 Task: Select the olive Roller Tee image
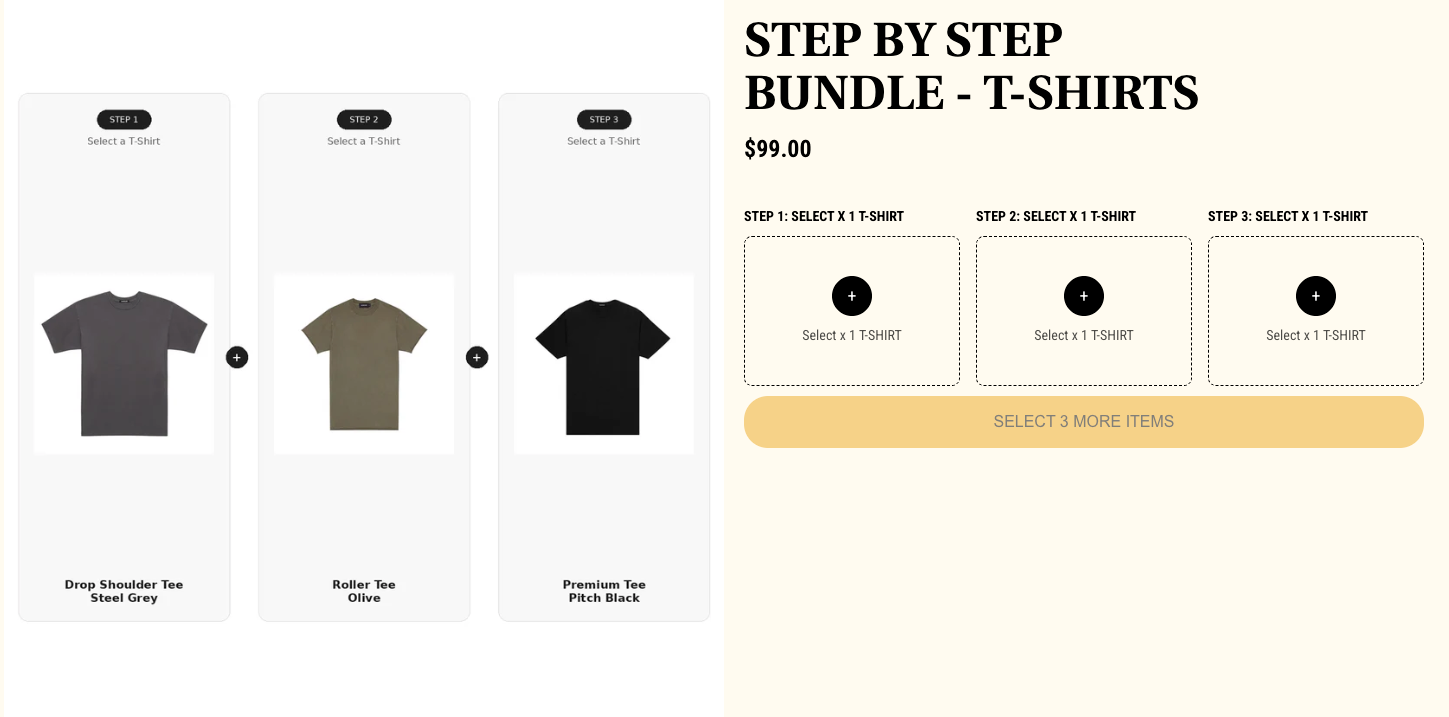[x=364, y=364]
